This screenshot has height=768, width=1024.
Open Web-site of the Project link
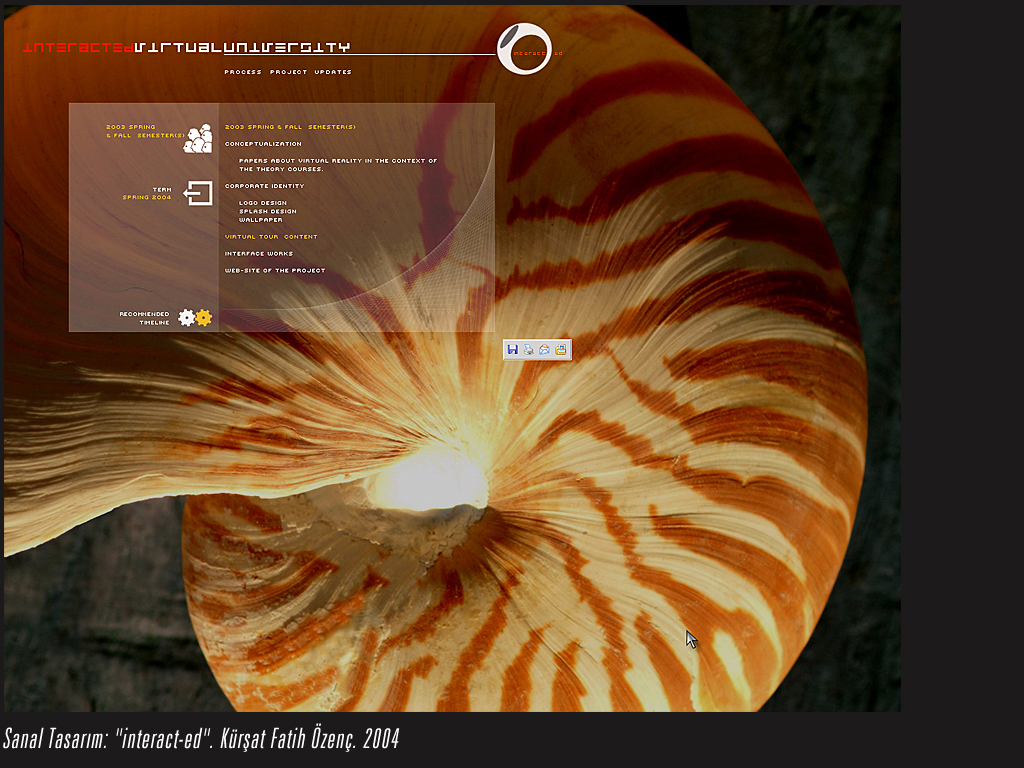coord(275,271)
